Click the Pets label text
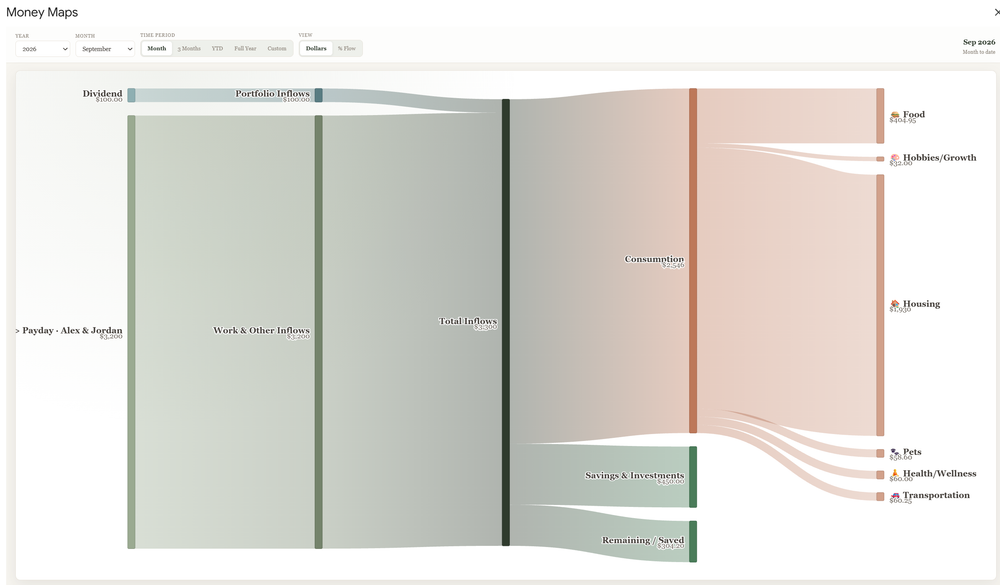This screenshot has height=585, width=1000. click(x=912, y=452)
